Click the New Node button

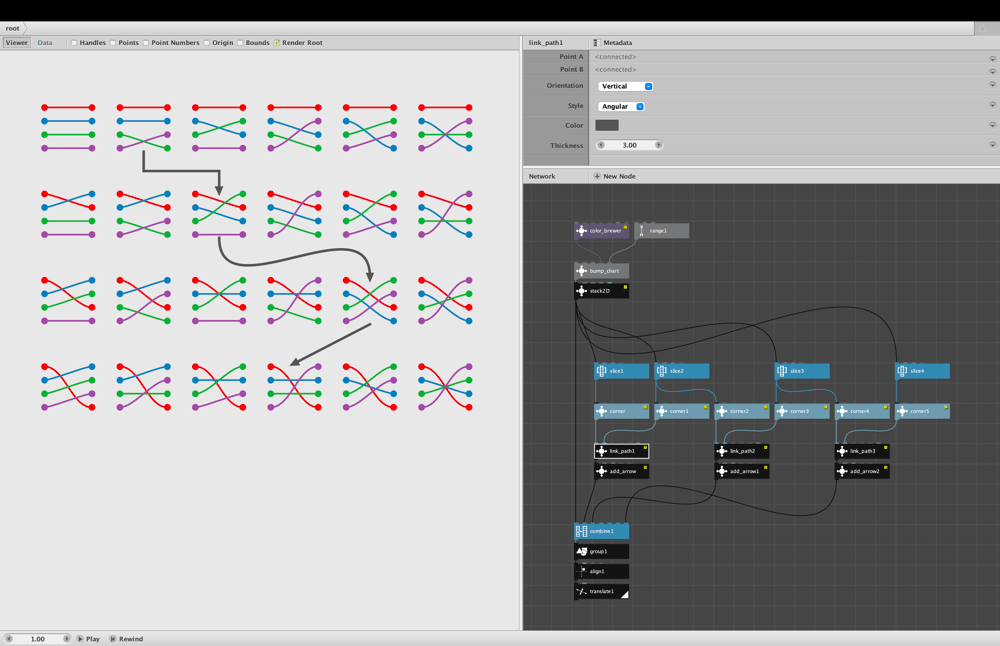(x=615, y=176)
